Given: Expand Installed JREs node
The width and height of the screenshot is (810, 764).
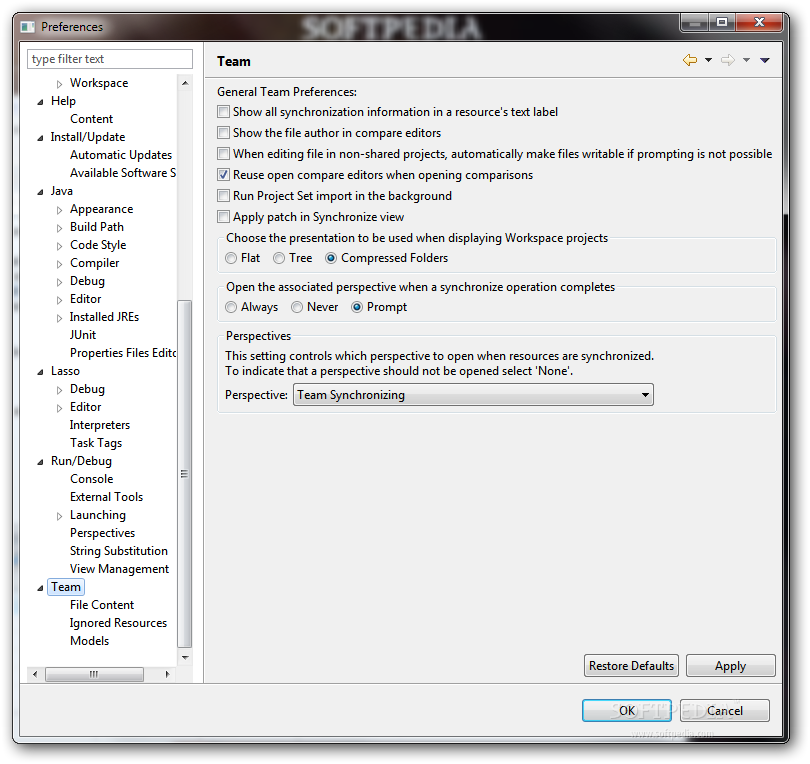Looking at the screenshot, I should (59, 318).
